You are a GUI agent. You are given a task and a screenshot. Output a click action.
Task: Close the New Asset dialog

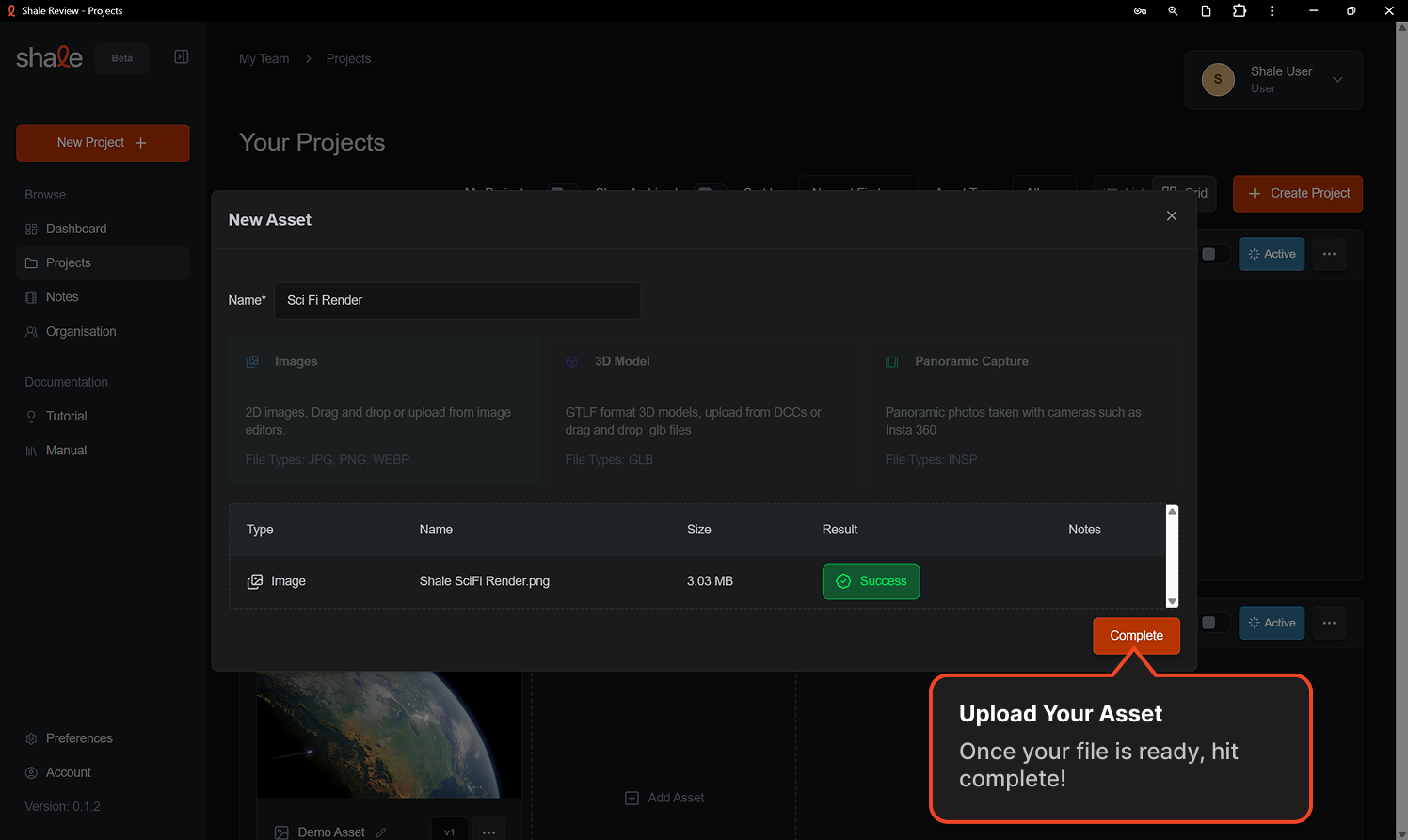click(x=1172, y=215)
